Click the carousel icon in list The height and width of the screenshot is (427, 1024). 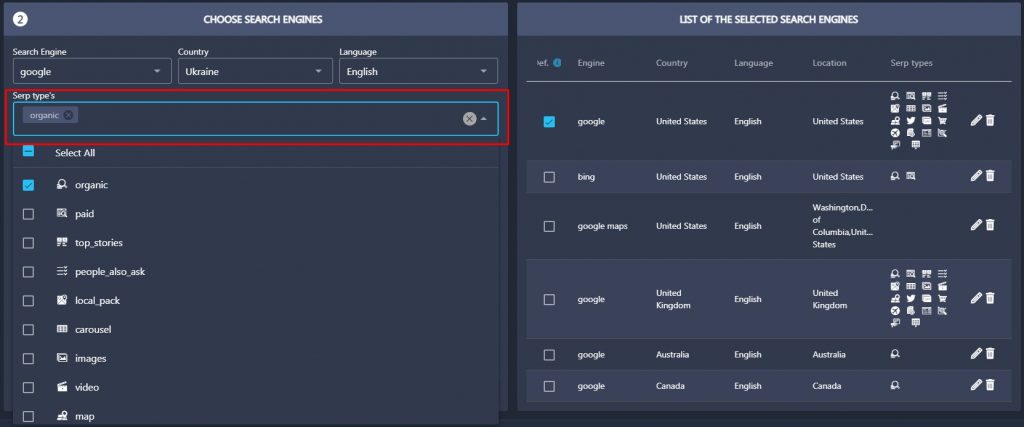pyautogui.click(x=62, y=329)
